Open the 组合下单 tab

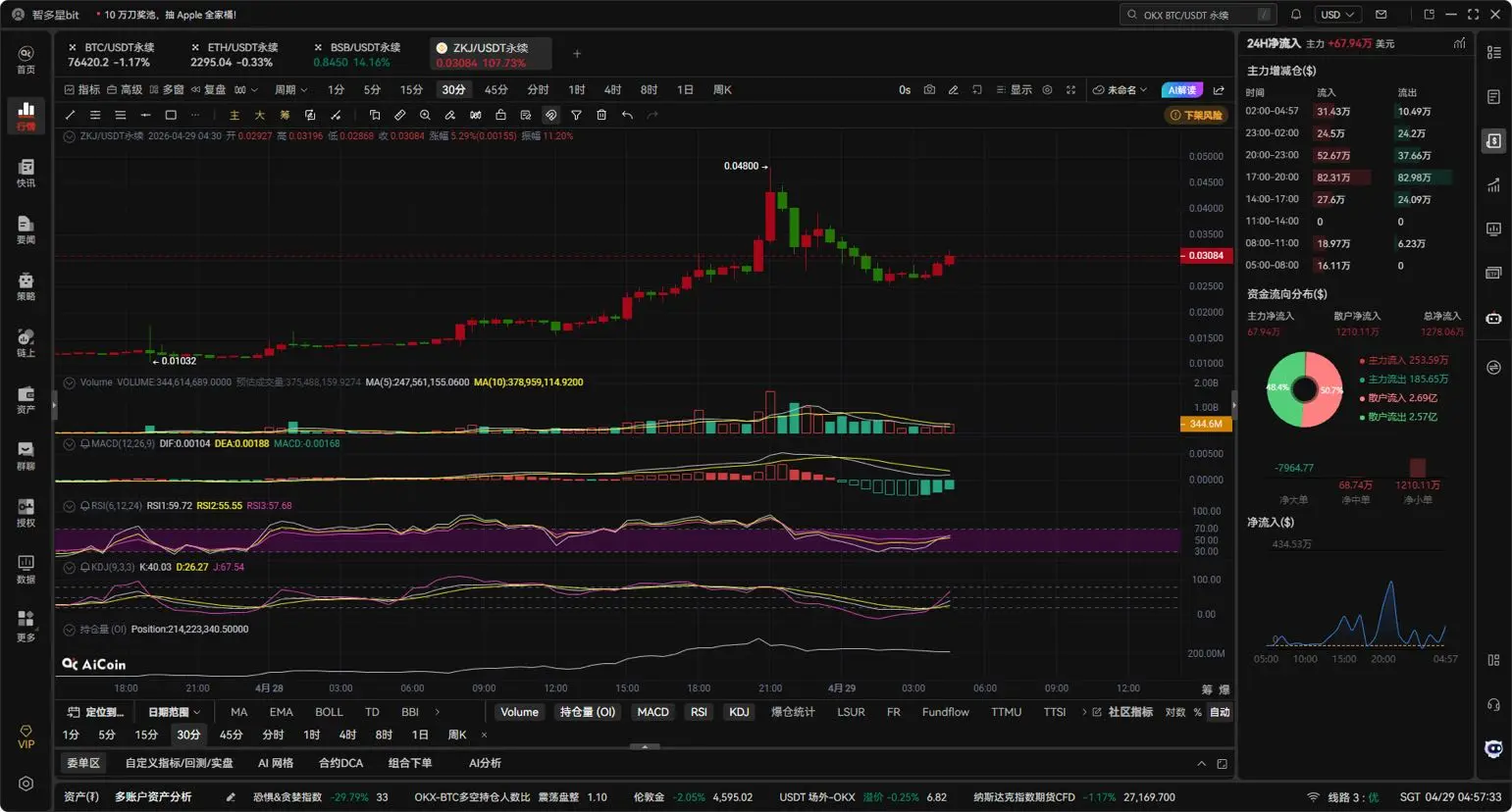tap(409, 763)
